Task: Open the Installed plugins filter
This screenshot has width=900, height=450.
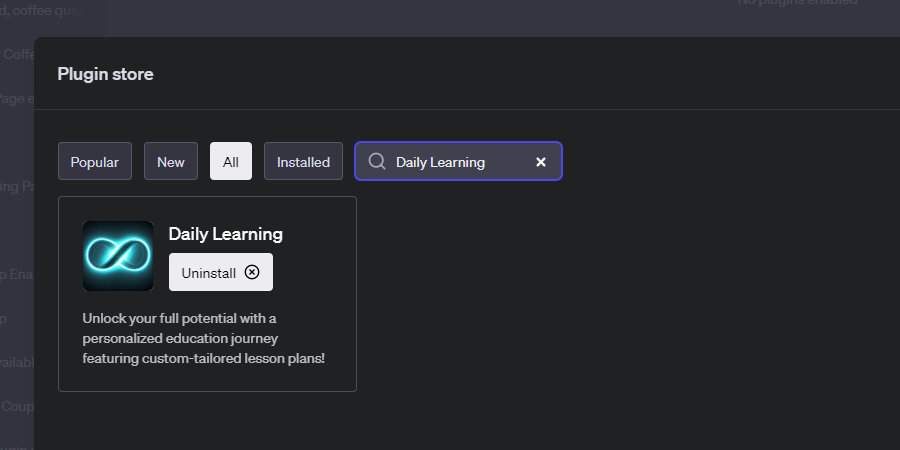Action: pos(303,162)
